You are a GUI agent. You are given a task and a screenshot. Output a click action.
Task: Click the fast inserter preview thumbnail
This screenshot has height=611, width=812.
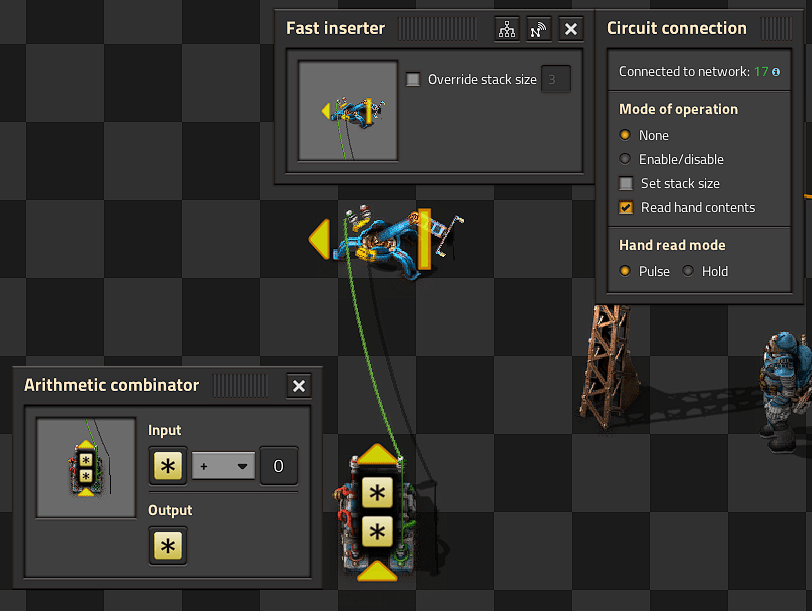coord(348,111)
